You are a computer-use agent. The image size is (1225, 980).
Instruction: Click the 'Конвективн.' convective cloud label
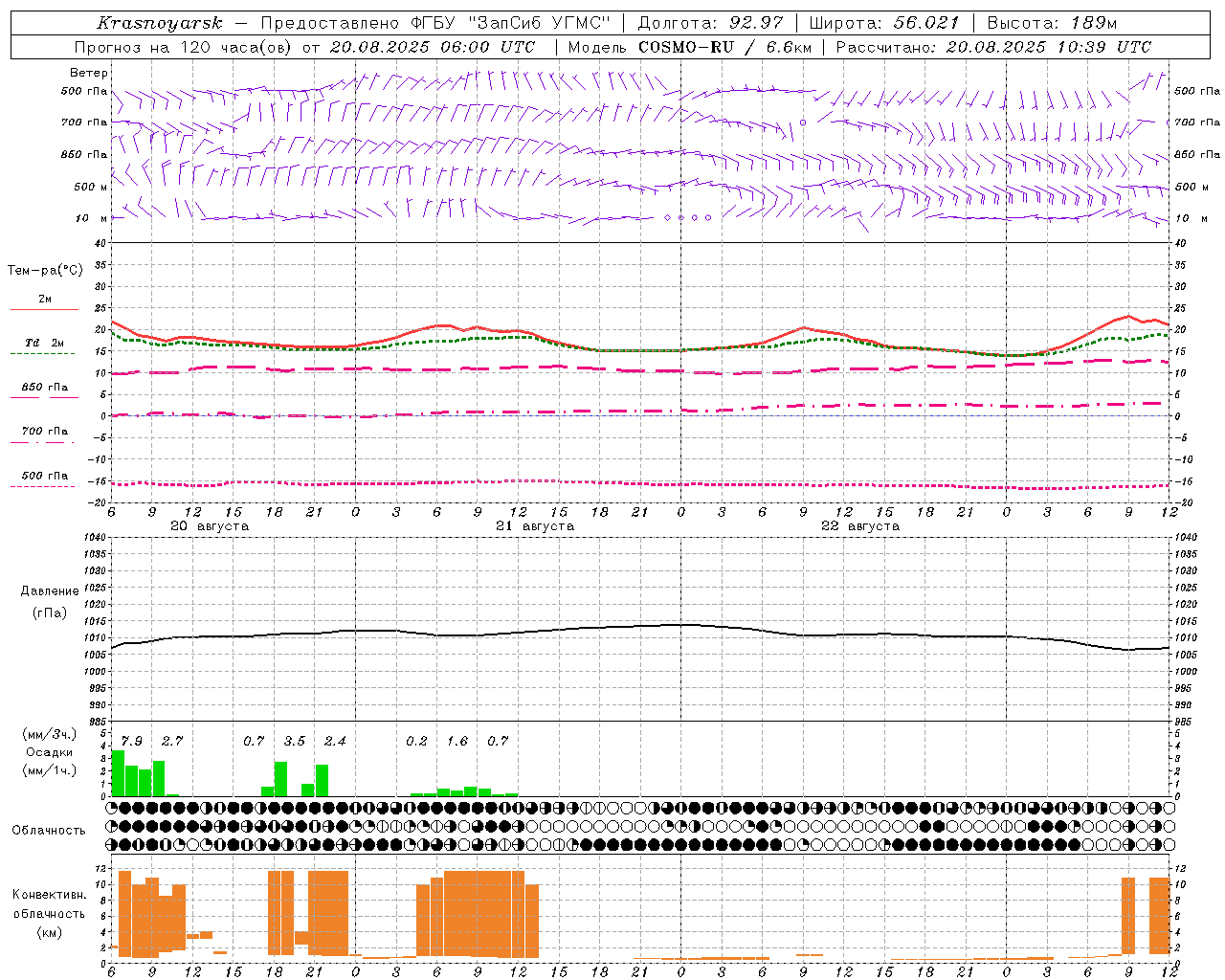click(x=49, y=895)
